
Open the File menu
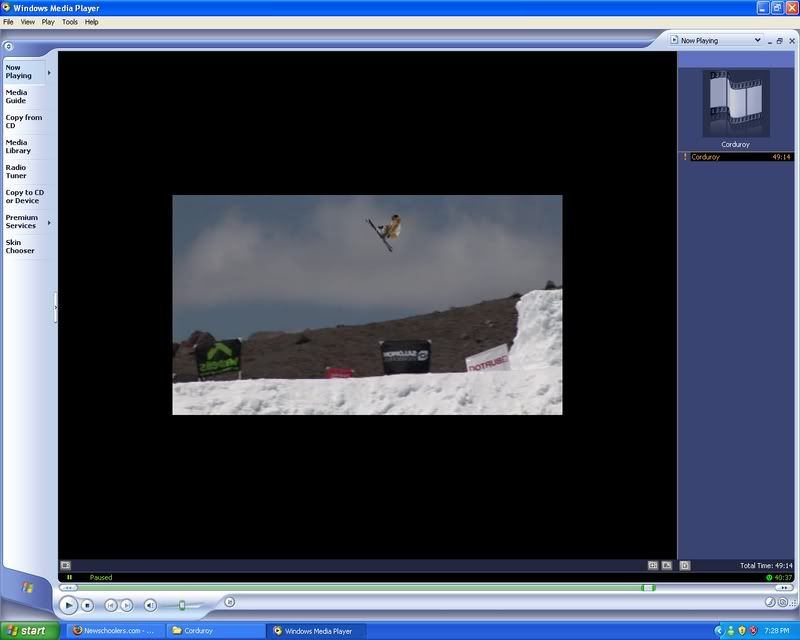pos(8,22)
